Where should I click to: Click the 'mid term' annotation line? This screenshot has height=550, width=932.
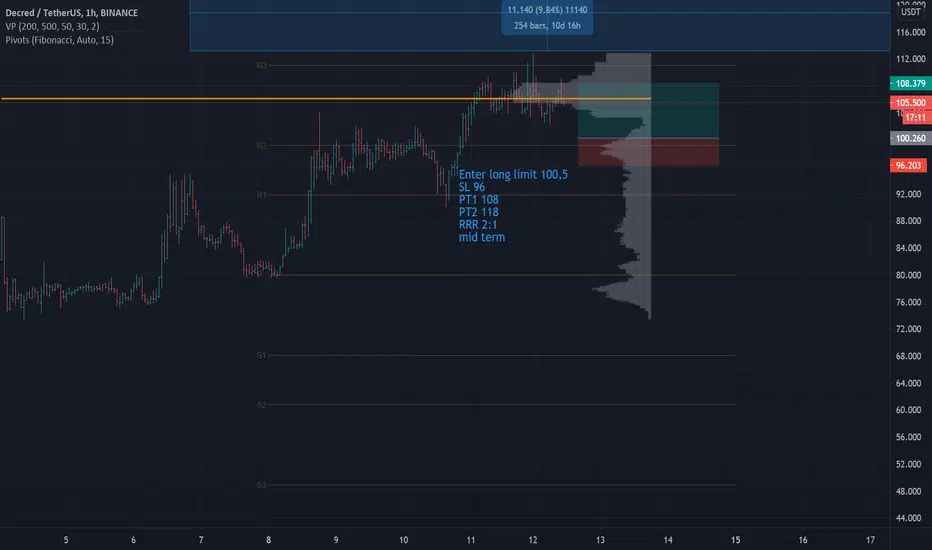coord(481,237)
